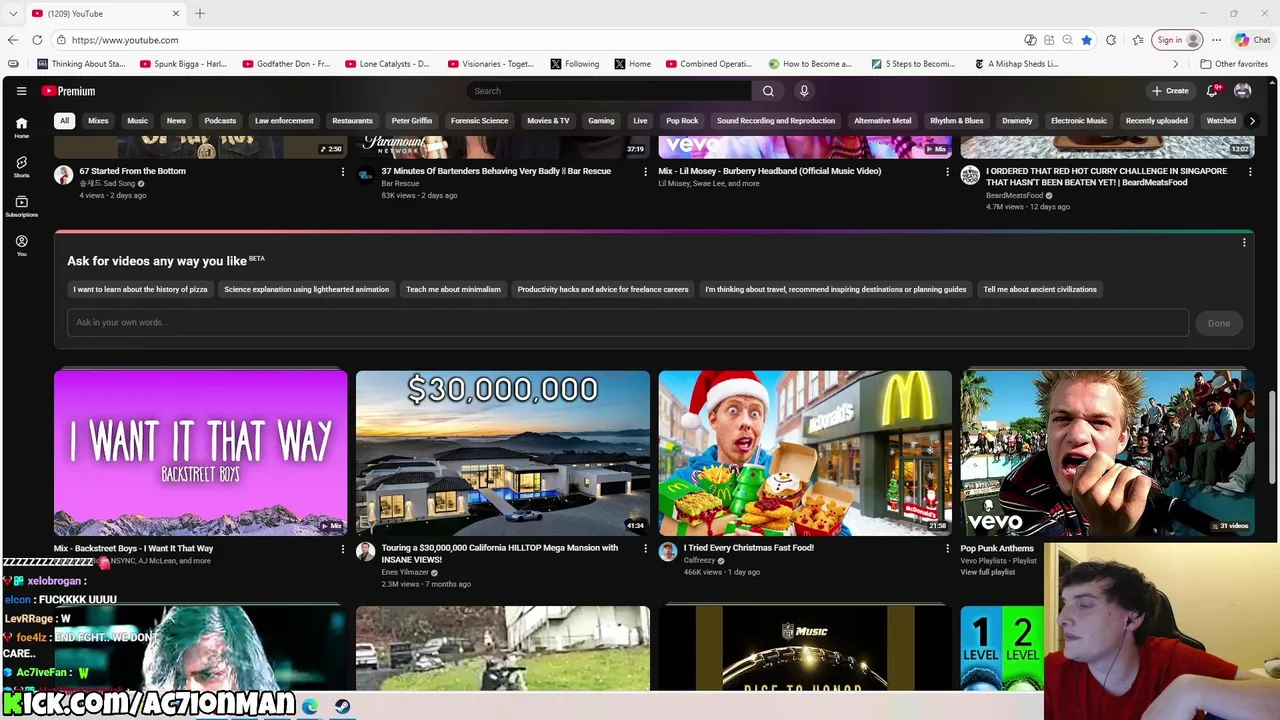Select the All category chip
This screenshot has height=720, width=1280.
click(64, 121)
